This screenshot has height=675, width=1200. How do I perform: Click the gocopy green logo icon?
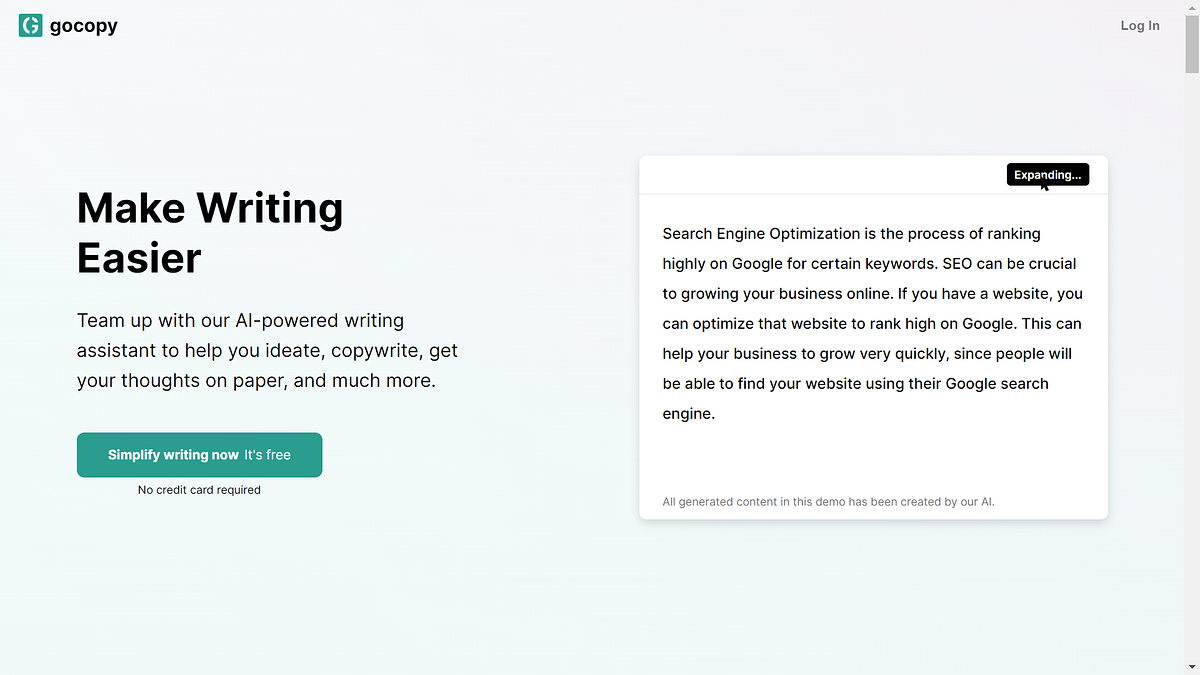pos(30,26)
